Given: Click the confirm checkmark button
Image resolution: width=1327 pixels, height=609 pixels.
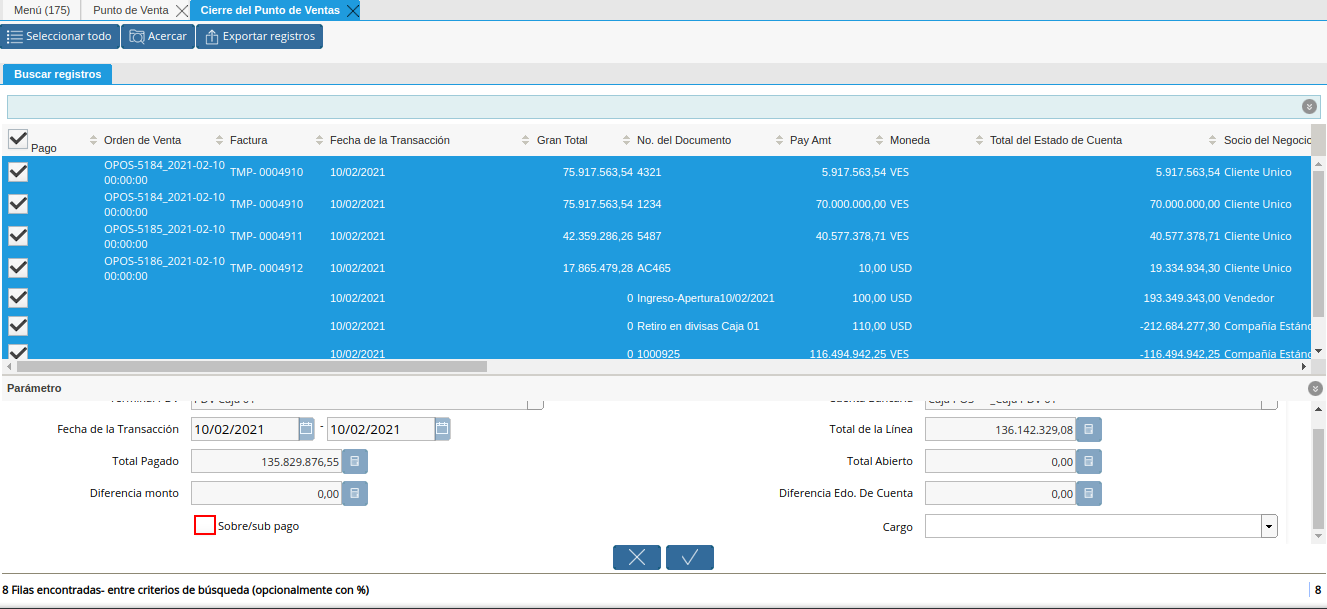Looking at the screenshot, I should (x=690, y=558).
